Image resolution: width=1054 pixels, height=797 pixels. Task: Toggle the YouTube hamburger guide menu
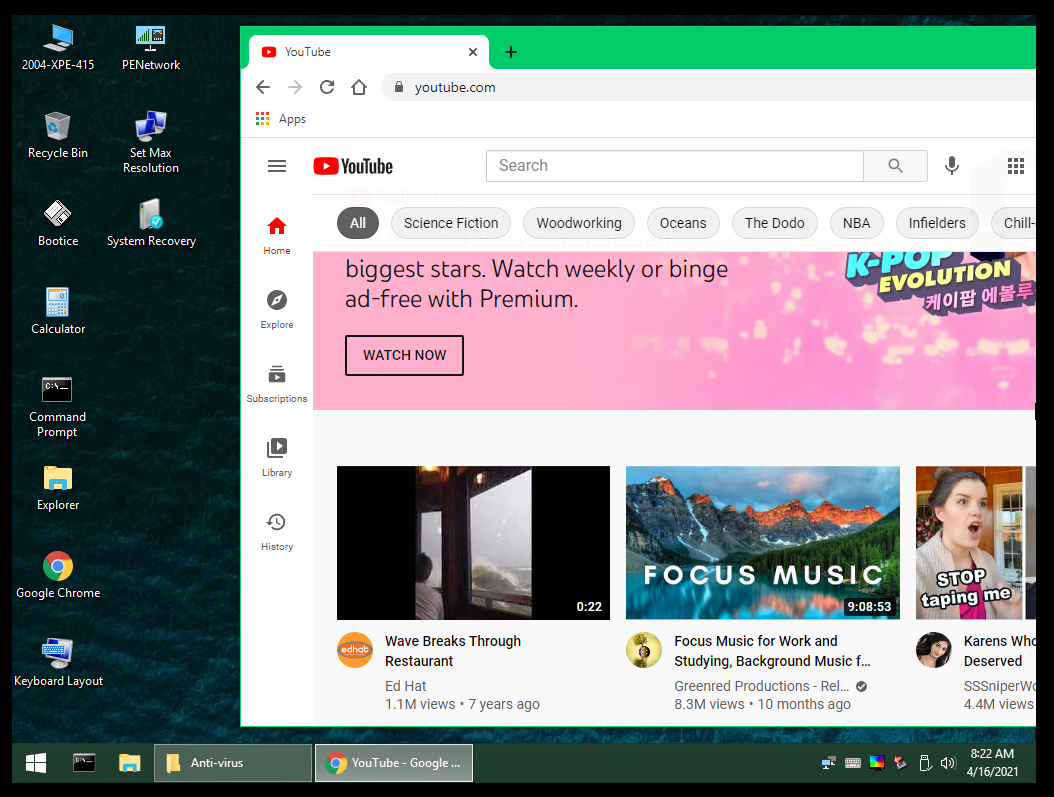coord(277,166)
